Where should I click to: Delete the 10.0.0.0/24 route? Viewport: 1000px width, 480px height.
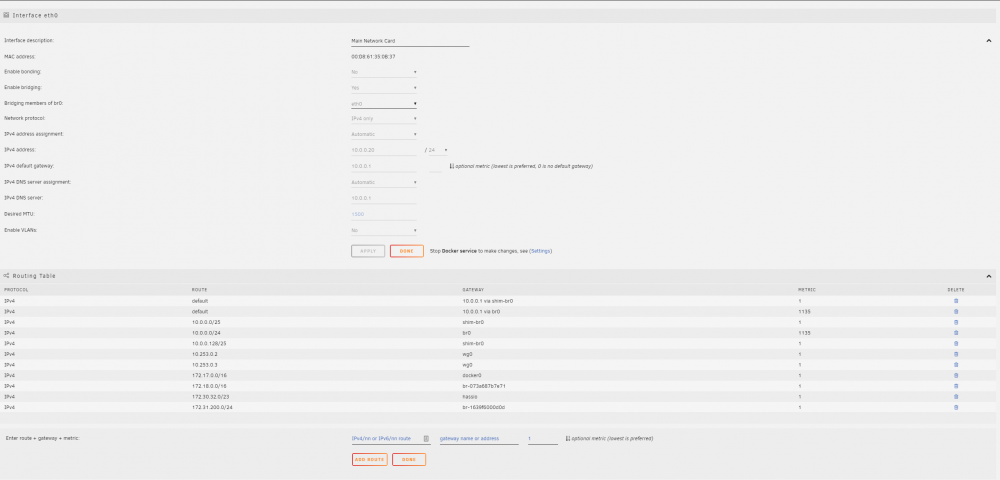955,333
